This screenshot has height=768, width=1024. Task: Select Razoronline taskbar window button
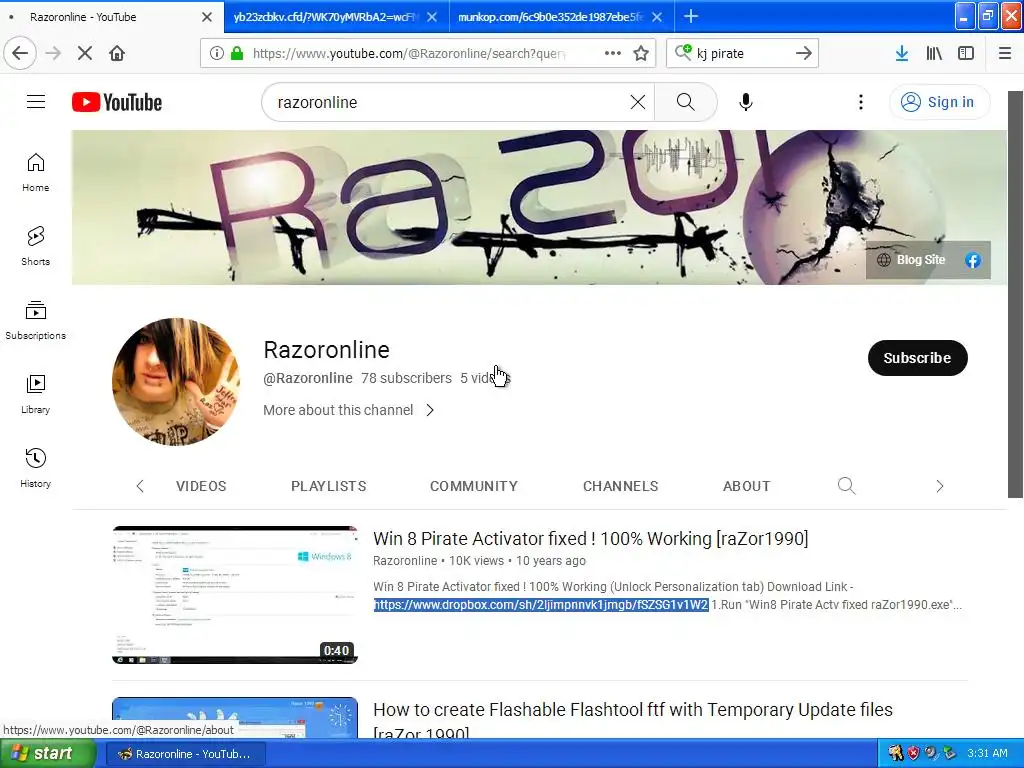pos(185,754)
